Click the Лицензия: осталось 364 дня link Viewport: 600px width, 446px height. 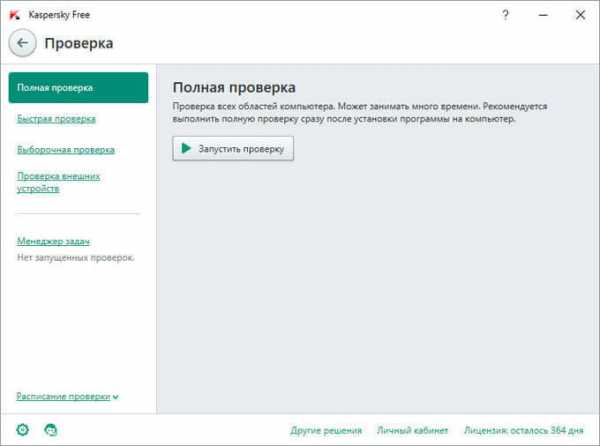coord(524,430)
